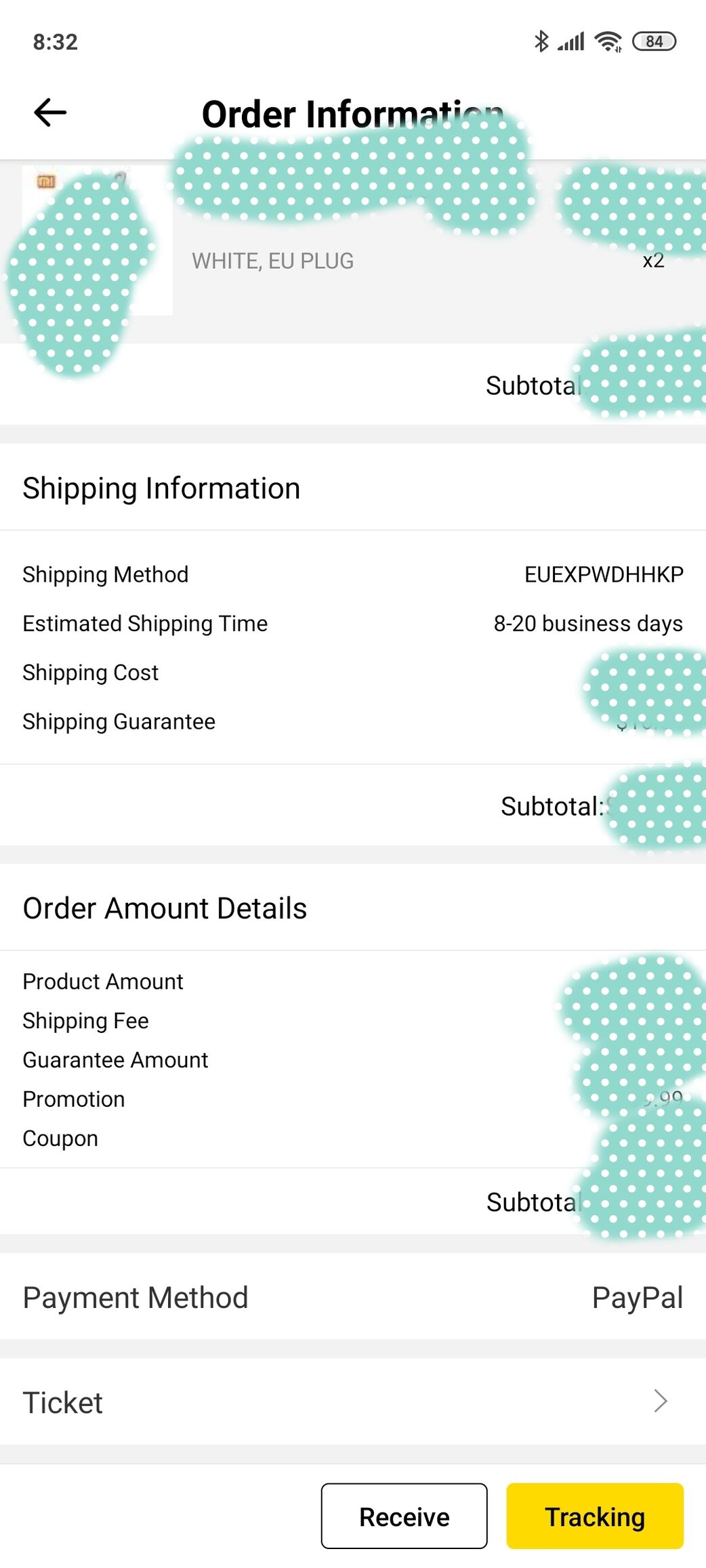Tap the status bar clock showing 8:32
Viewport: 706px width, 1568px height.
[x=56, y=42]
